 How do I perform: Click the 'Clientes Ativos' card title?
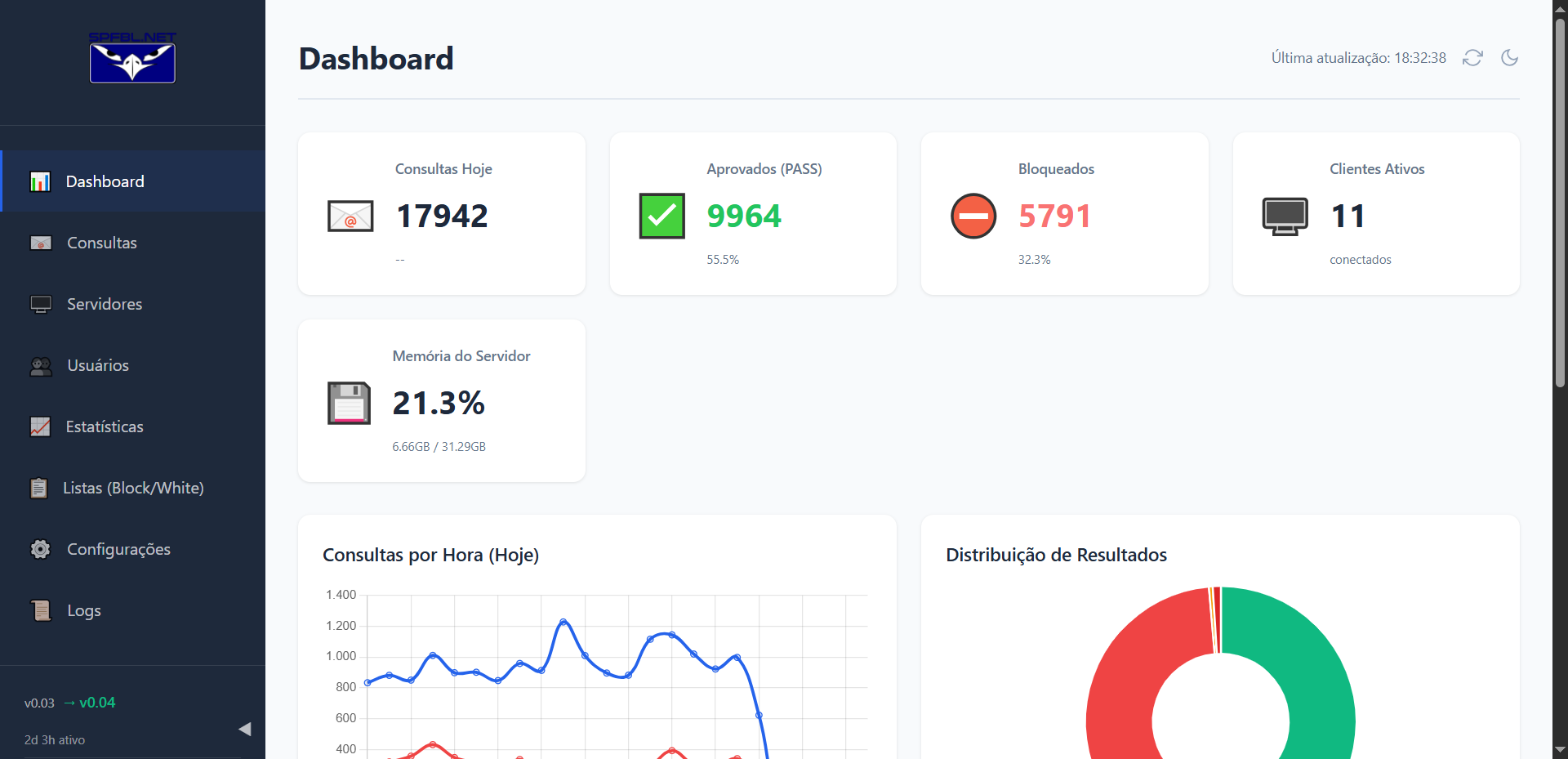pos(1377,169)
